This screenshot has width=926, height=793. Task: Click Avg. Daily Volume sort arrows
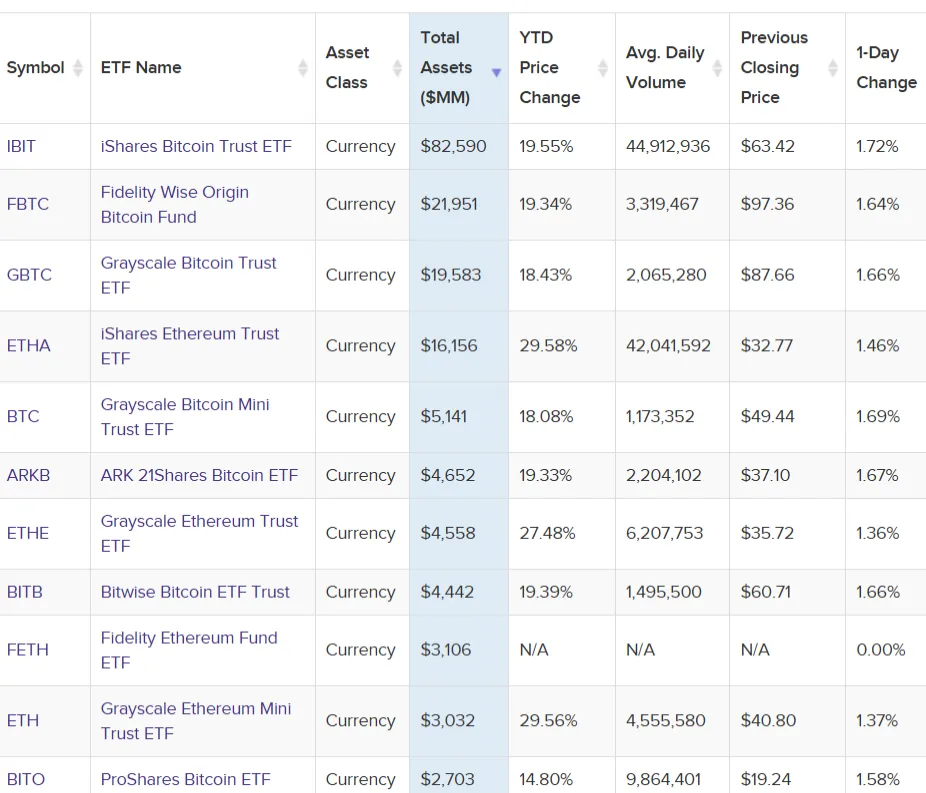click(x=717, y=68)
